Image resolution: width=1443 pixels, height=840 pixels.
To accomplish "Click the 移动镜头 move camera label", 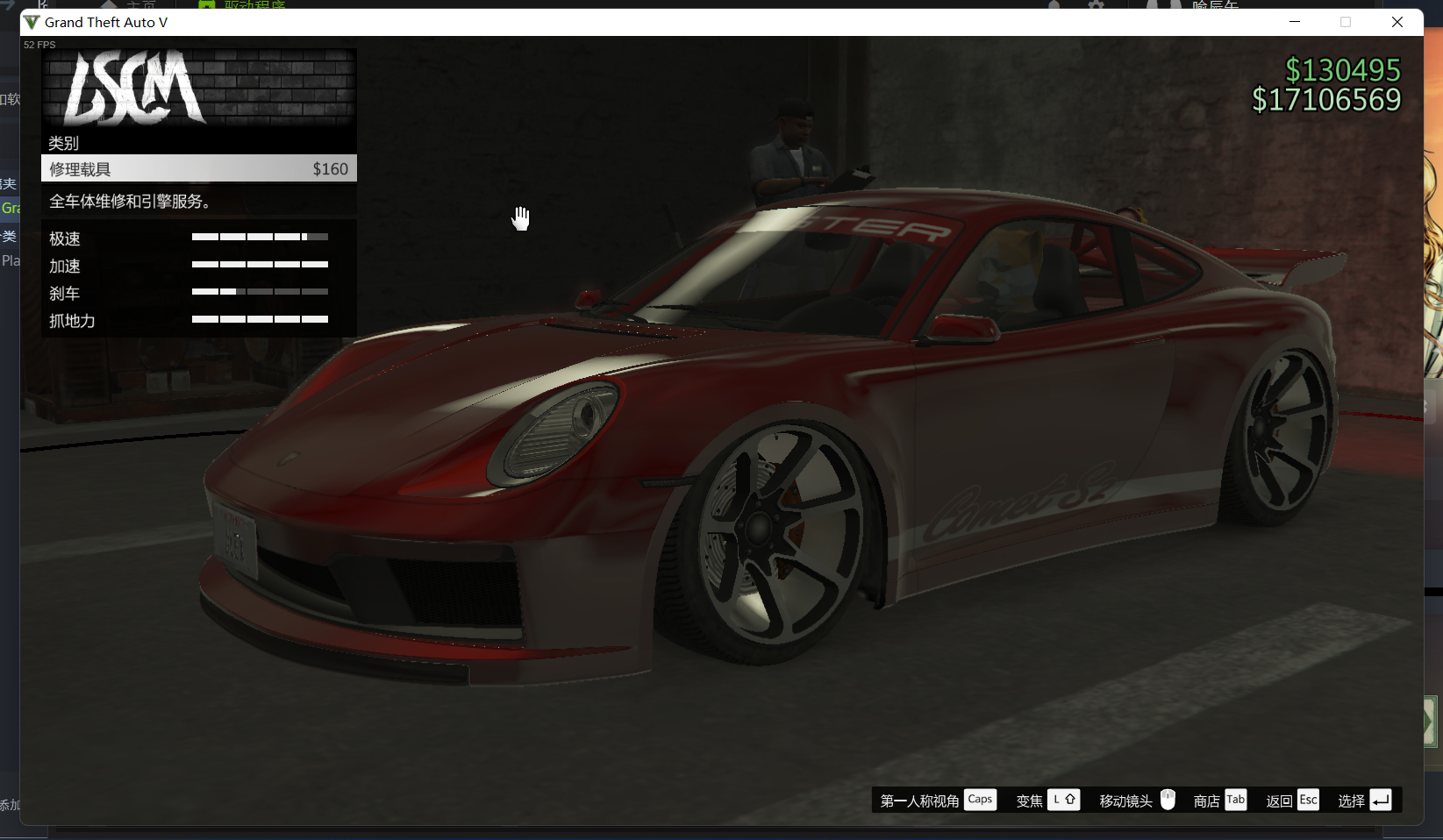I will 1126,801.
